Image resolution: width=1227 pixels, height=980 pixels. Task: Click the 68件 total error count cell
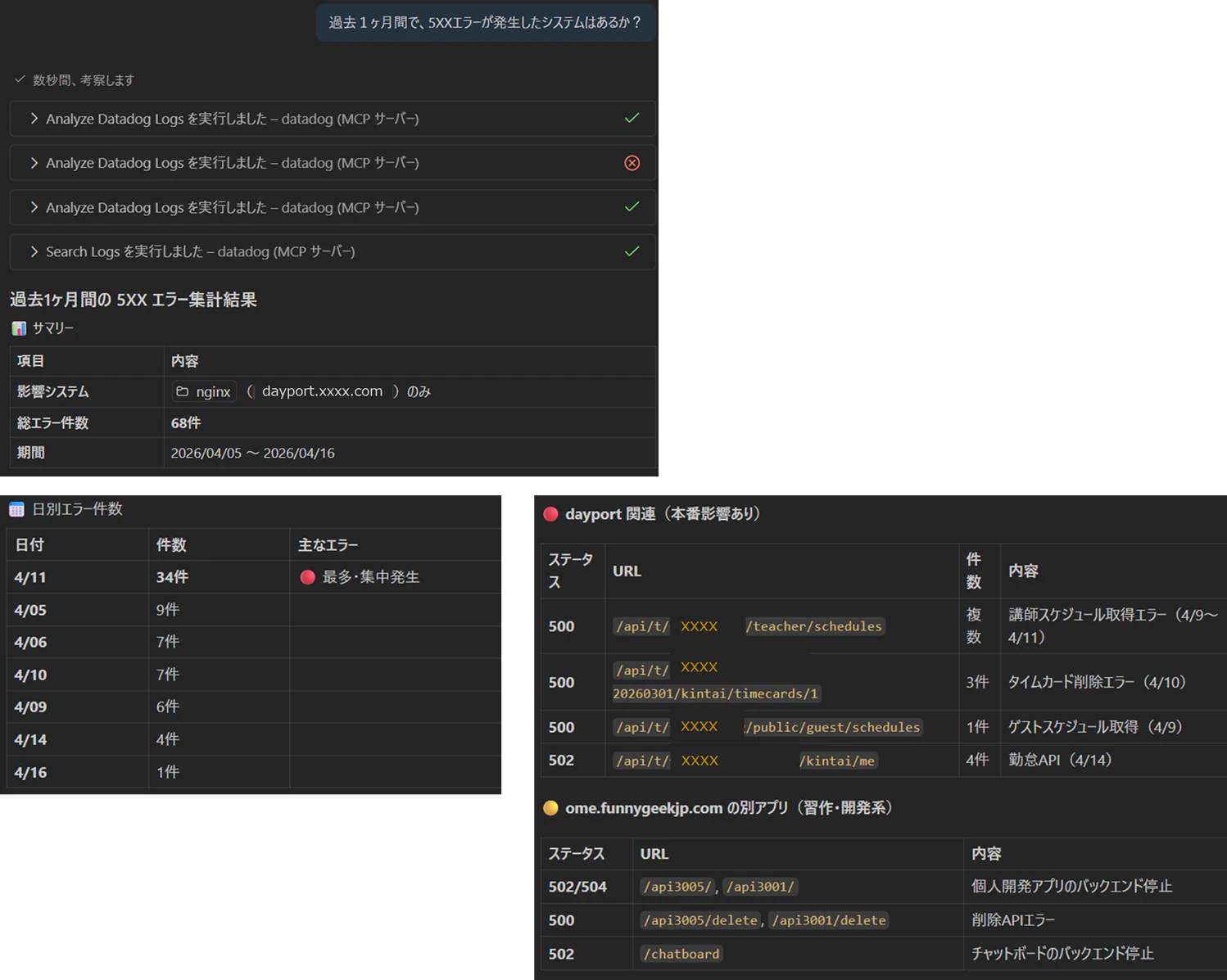410,422
